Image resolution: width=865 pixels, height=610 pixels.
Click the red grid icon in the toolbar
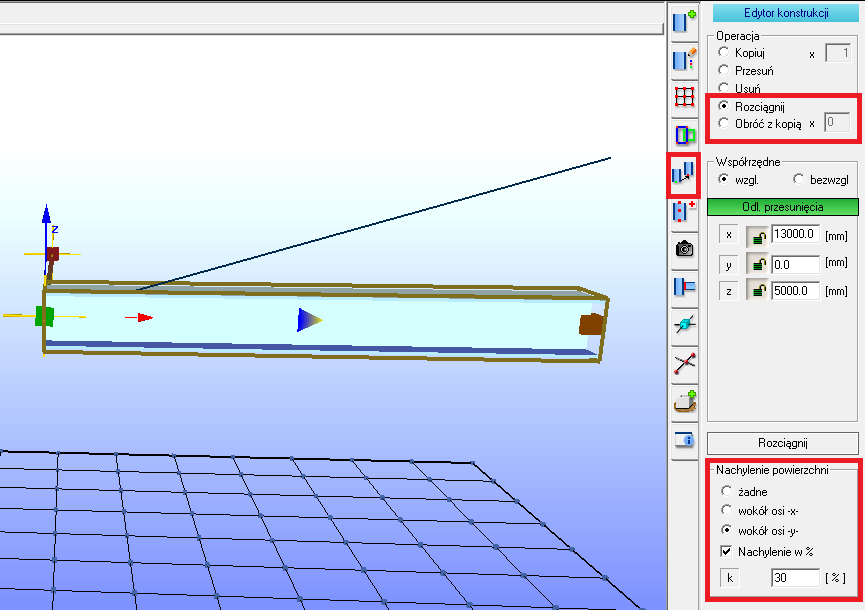[x=684, y=96]
